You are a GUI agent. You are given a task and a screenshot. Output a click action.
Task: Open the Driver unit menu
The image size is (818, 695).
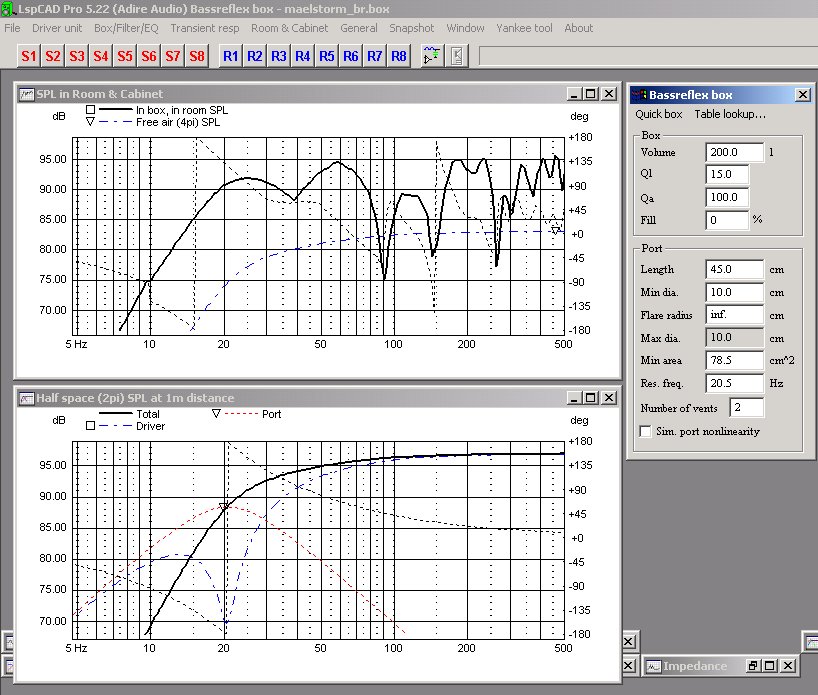point(57,28)
